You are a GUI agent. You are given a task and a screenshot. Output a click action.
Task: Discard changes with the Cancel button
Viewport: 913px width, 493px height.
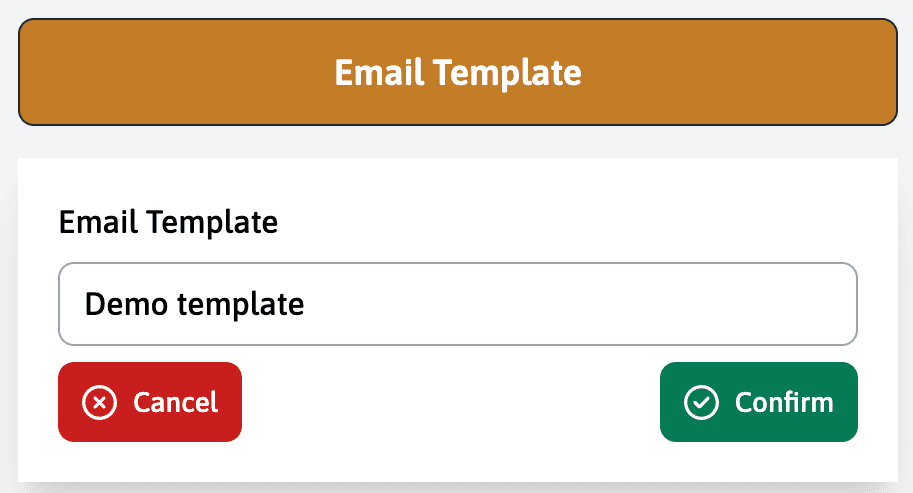[150, 402]
